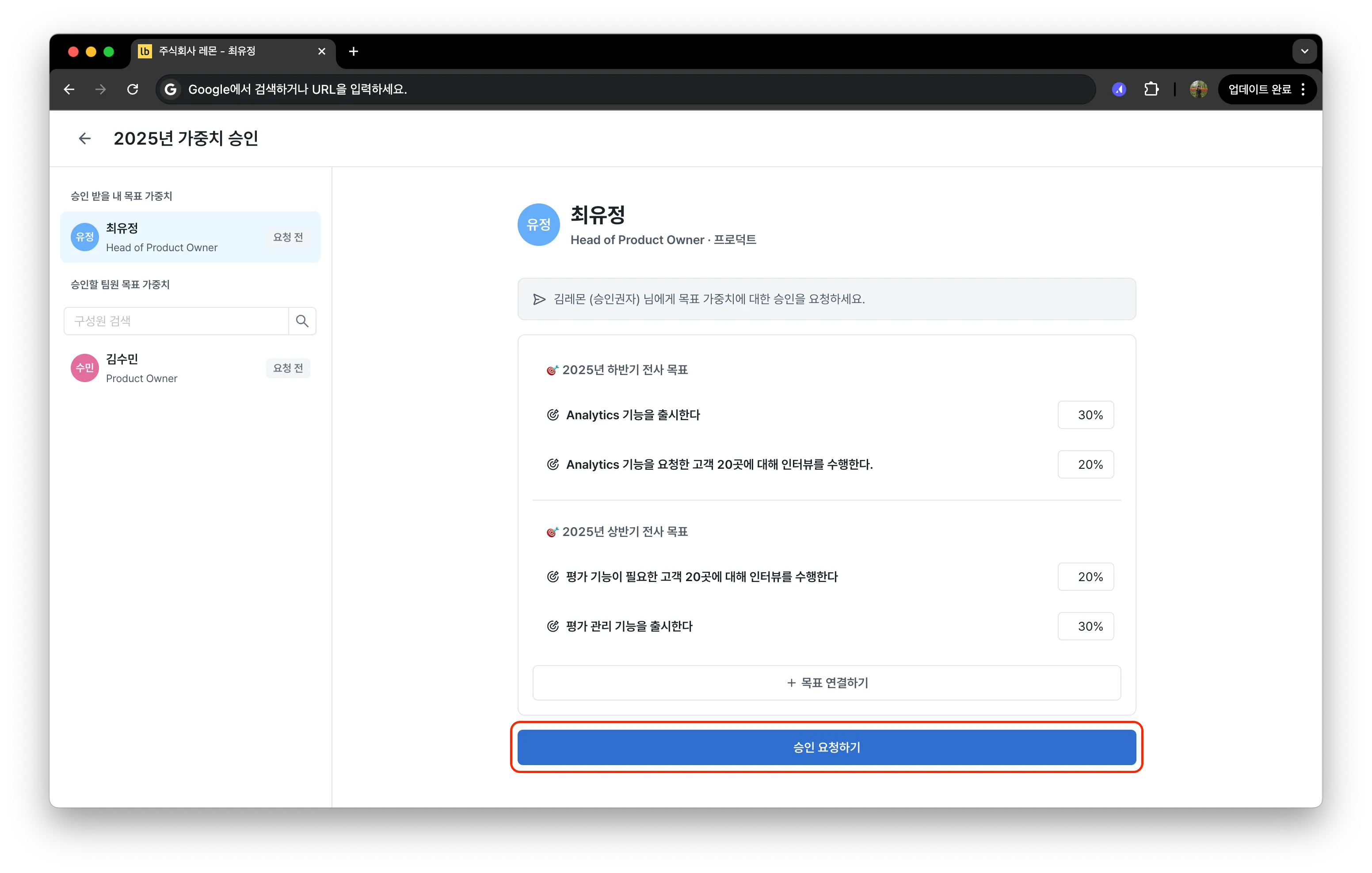Image resolution: width=1372 pixels, height=873 pixels.
Task: Click the 구성원 검색 search field
Action: (176, 321)
